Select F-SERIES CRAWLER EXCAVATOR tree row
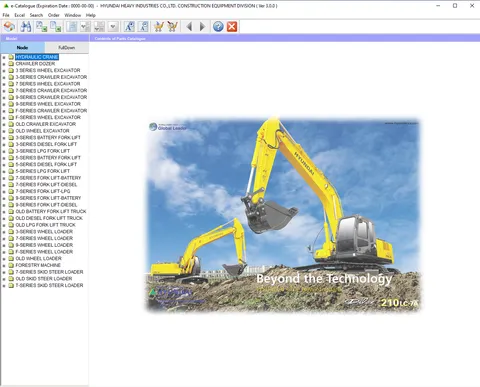Image resolution: width=480 pixels, height=387 pixels. pos(51,111)
